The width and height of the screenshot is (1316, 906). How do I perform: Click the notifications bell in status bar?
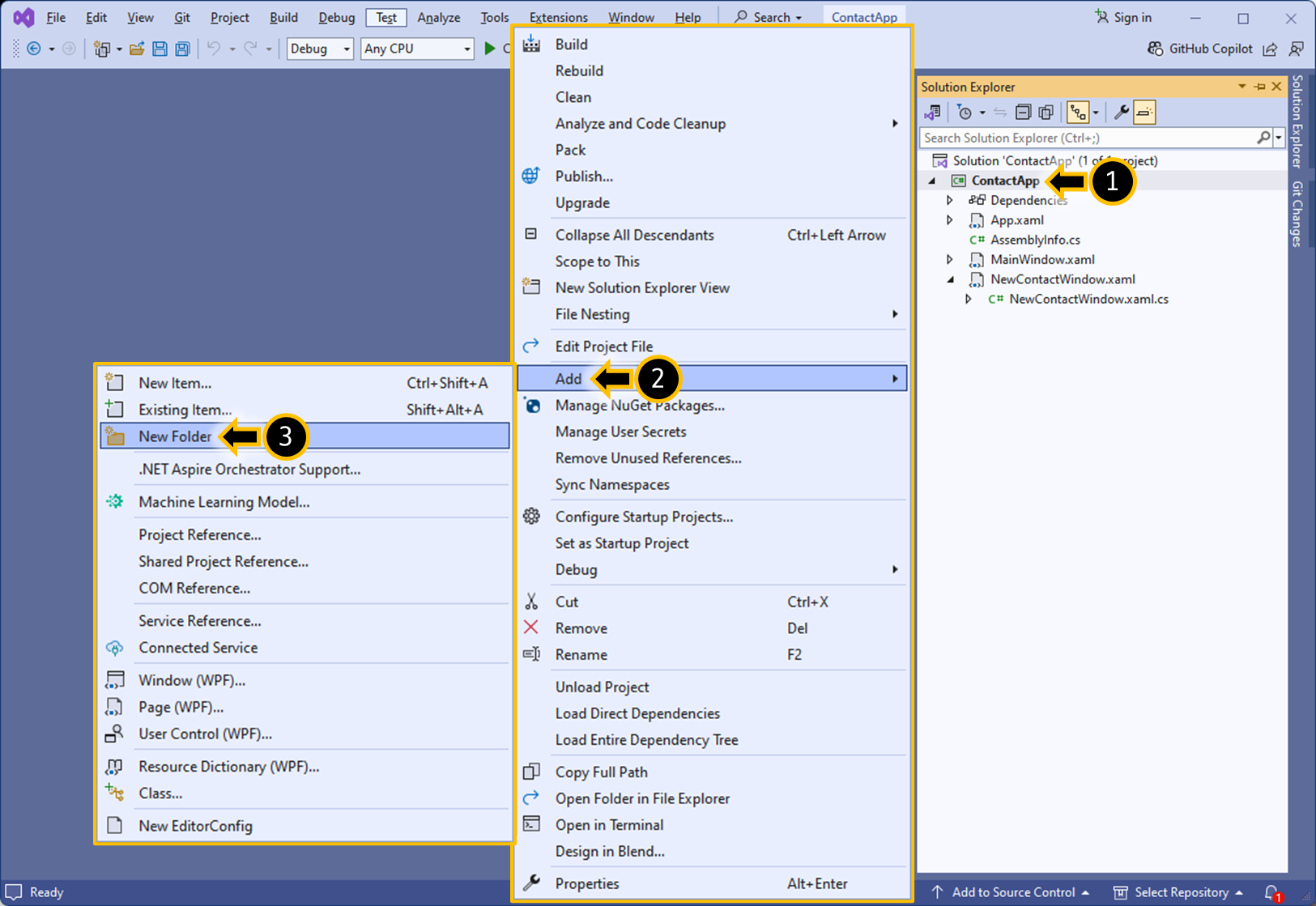tap(1271, 892)
